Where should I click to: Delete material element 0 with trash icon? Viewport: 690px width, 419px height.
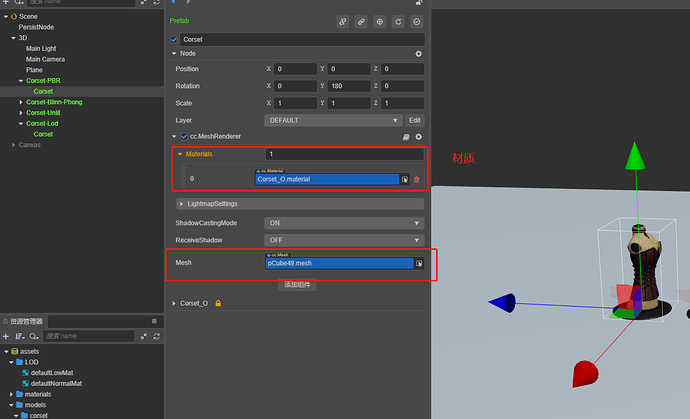pos(416,180)
